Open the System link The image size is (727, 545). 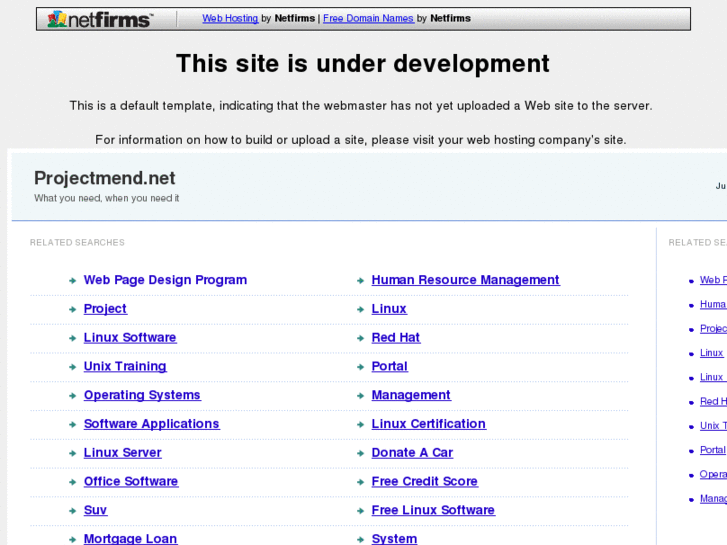click(394, 539)
